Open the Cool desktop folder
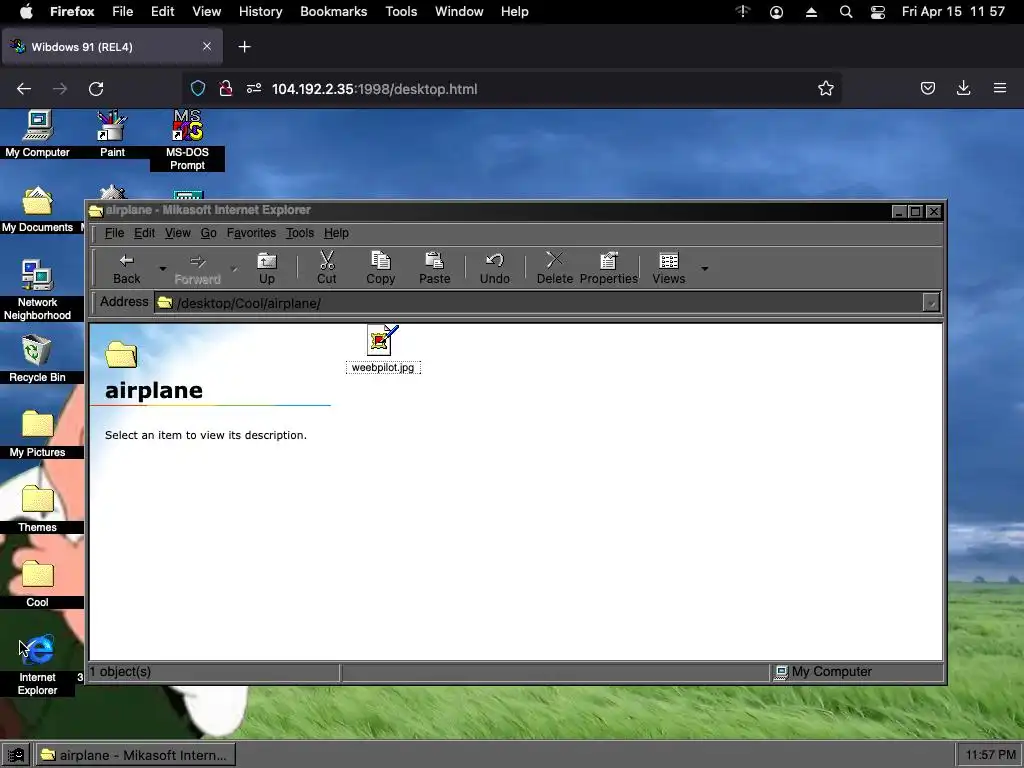The height and width of the screenshot is (768, 1024). coord(37,584)
